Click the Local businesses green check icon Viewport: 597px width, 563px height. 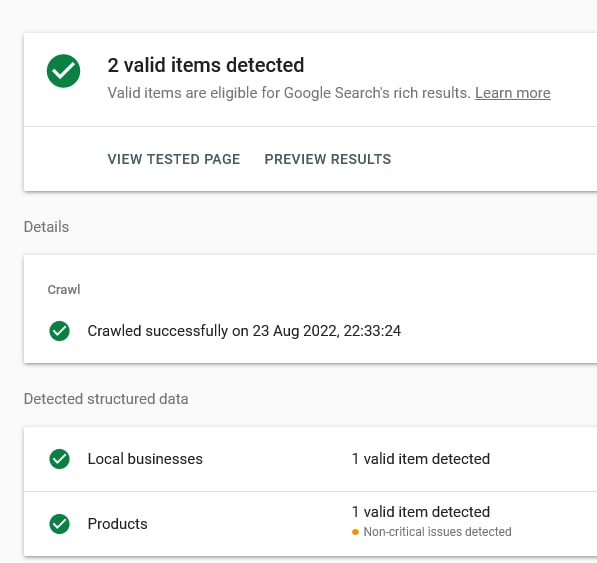pos(59,459)
